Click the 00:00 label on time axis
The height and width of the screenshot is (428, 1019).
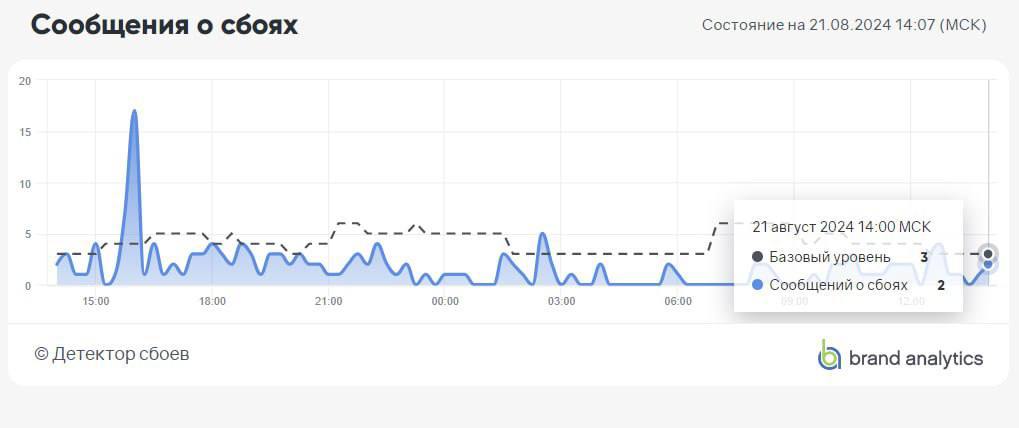pos(445,301)
